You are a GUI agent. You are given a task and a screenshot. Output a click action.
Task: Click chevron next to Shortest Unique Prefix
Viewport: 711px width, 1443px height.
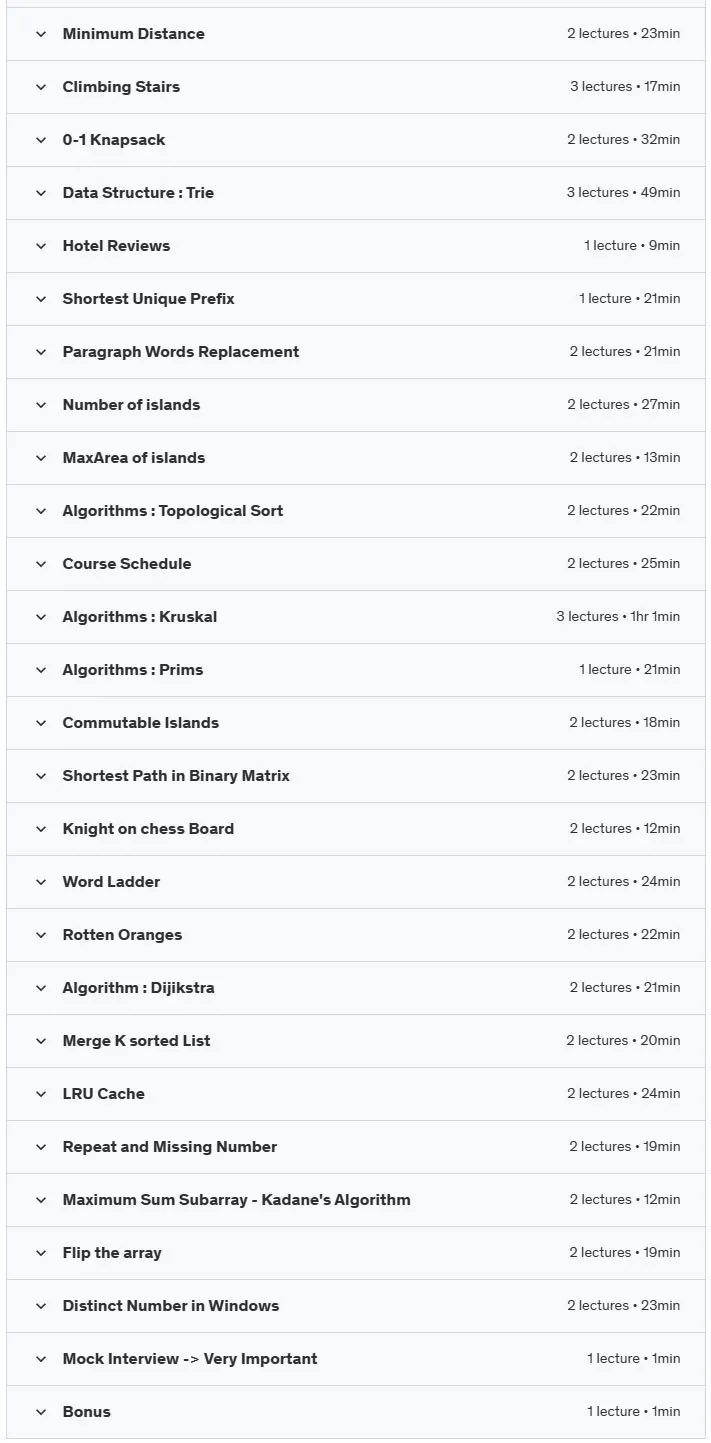pyautogui.click(x=41, y=299)
